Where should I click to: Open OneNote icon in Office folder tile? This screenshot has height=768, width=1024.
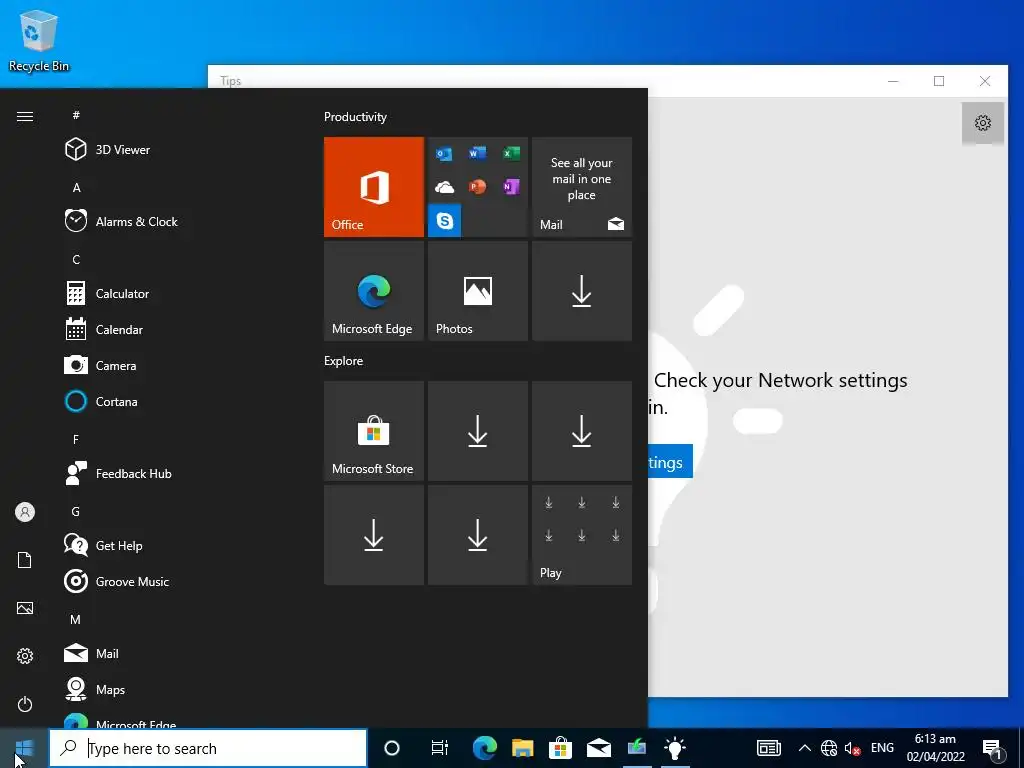[511, 187]
